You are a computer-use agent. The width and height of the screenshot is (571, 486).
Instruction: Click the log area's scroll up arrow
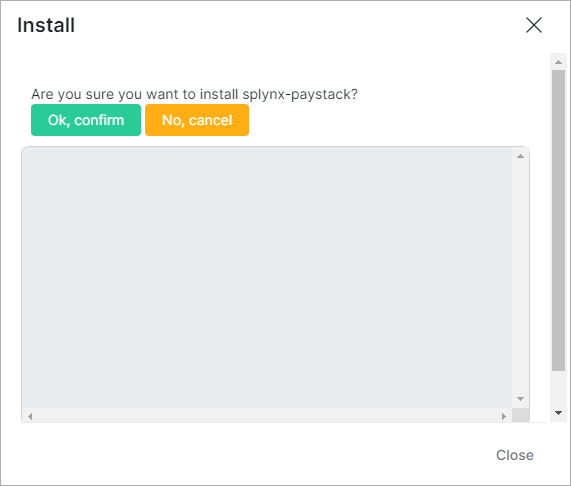(x=520, y=156)
